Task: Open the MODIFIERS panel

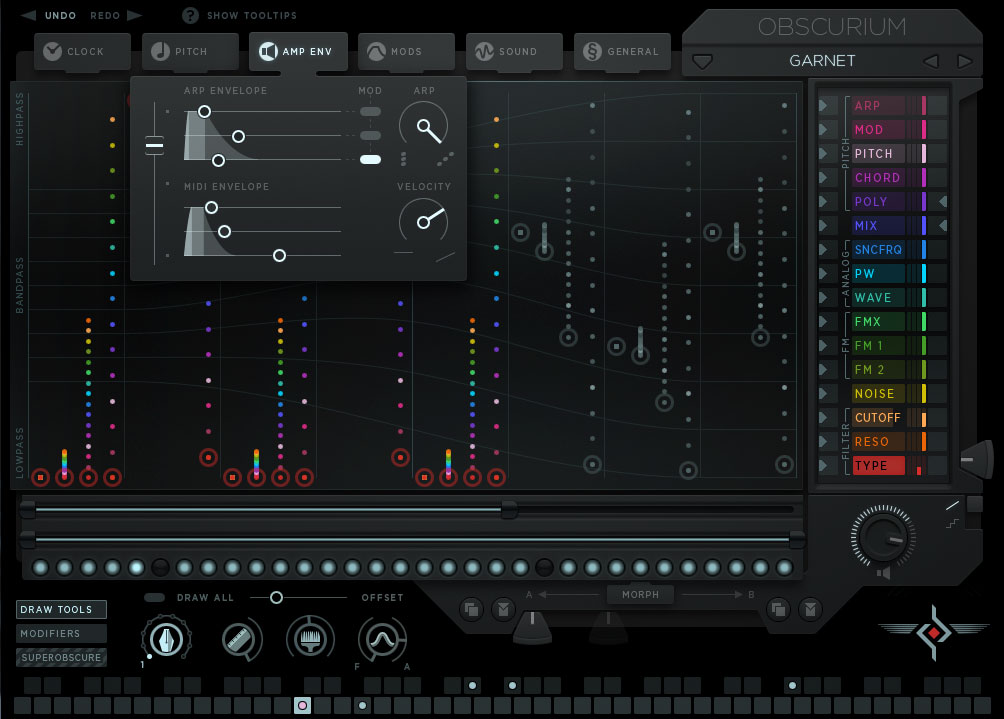Action: (60, 633)
